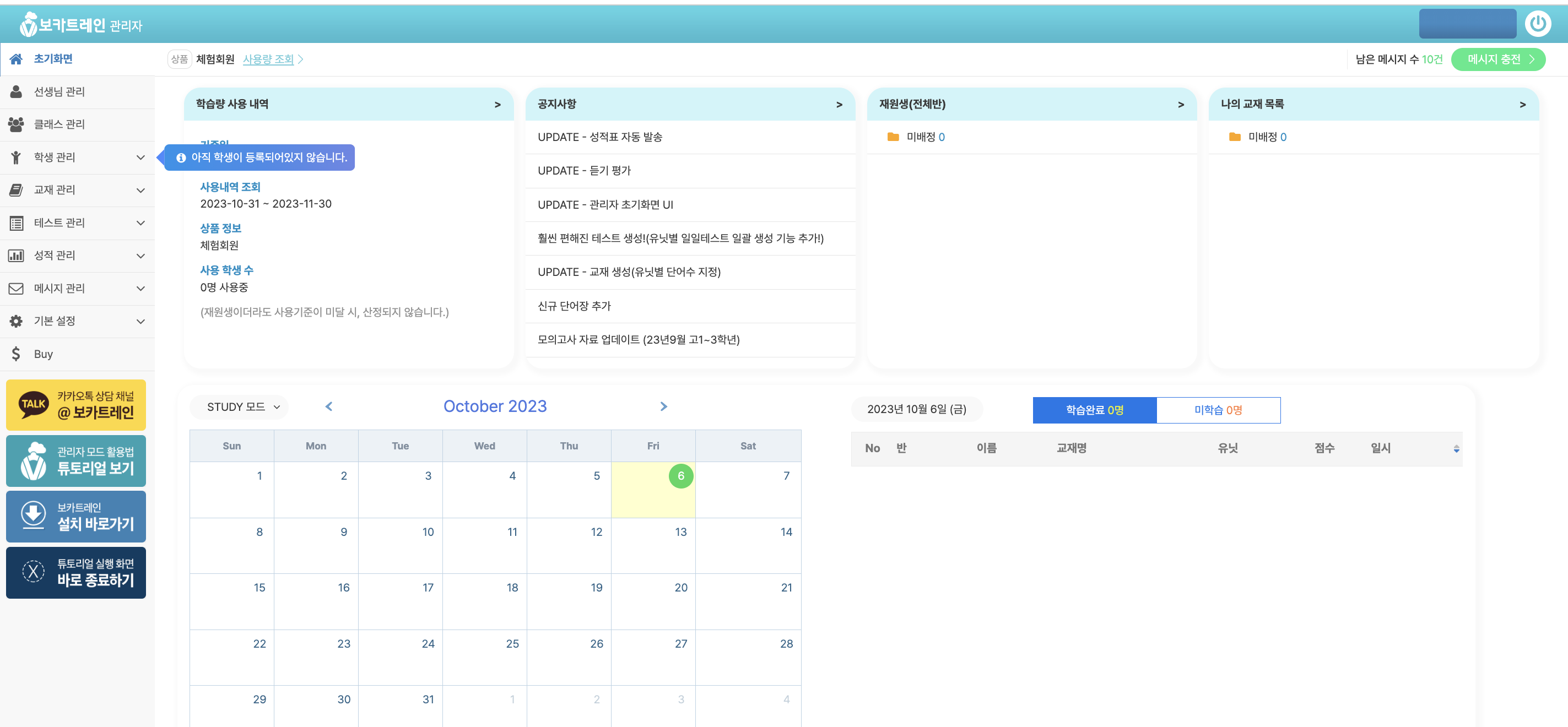
Task: Go to next month arrow
Action: pyautogui.click(x=663, y=406)
